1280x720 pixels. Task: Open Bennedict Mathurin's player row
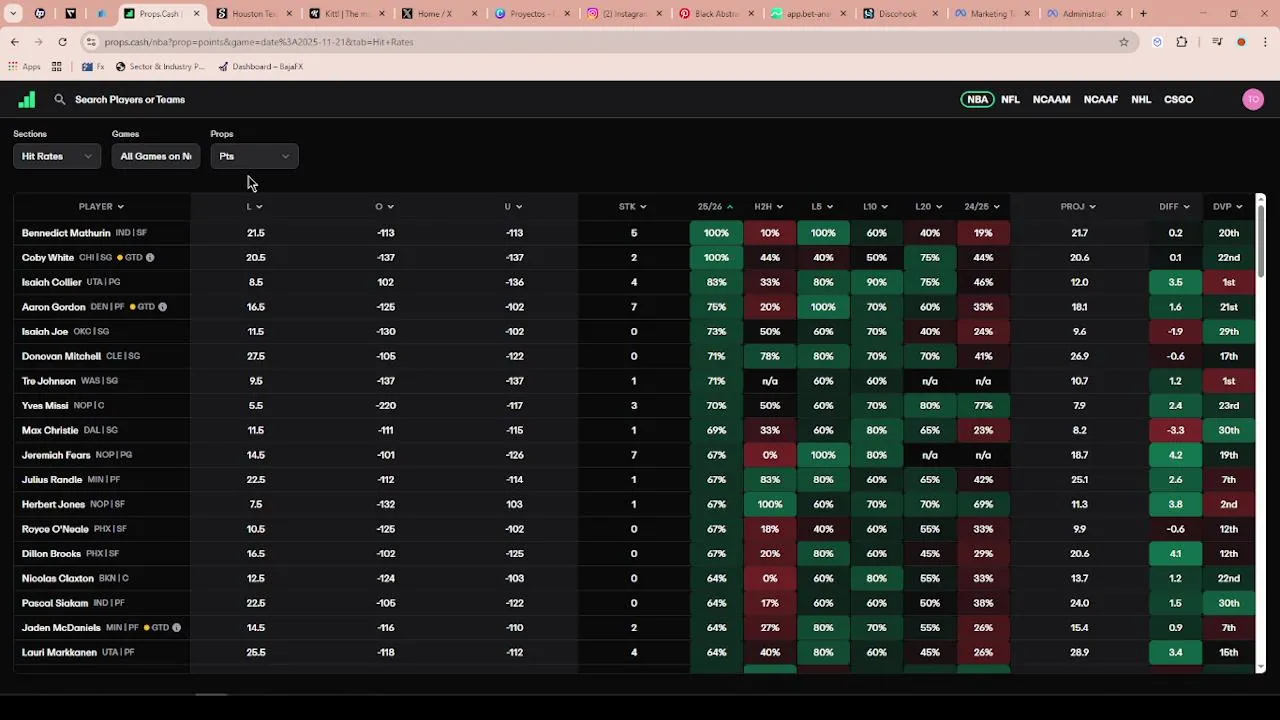coord(634,233)
